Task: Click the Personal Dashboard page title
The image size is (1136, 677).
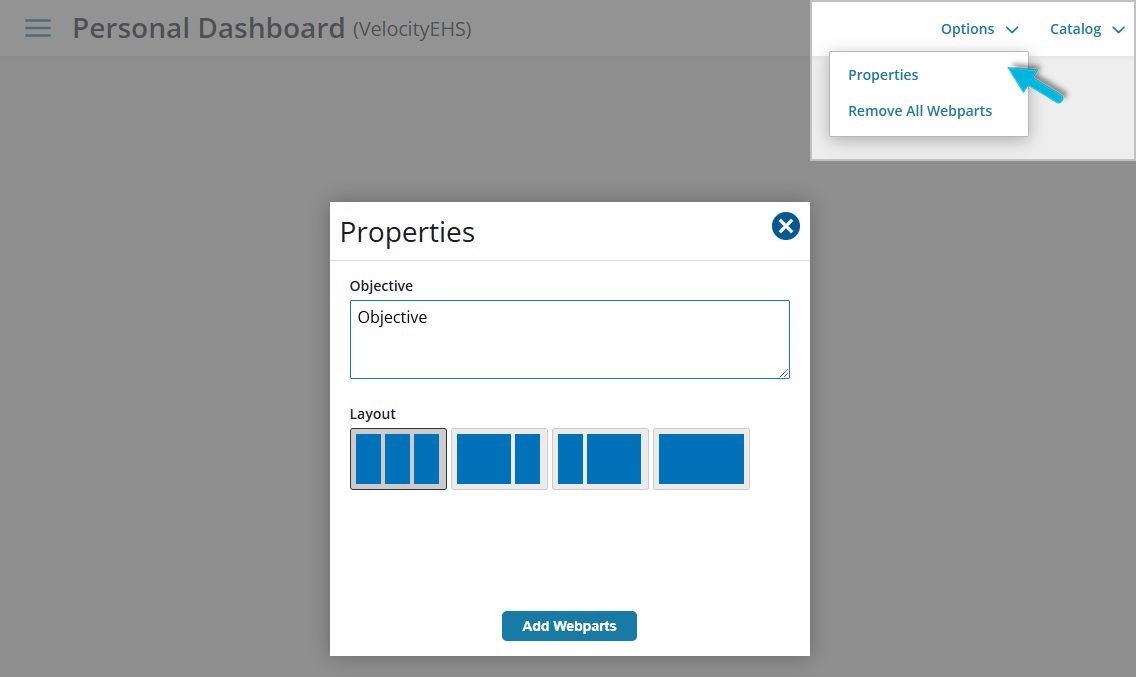Action: [209, 28]
